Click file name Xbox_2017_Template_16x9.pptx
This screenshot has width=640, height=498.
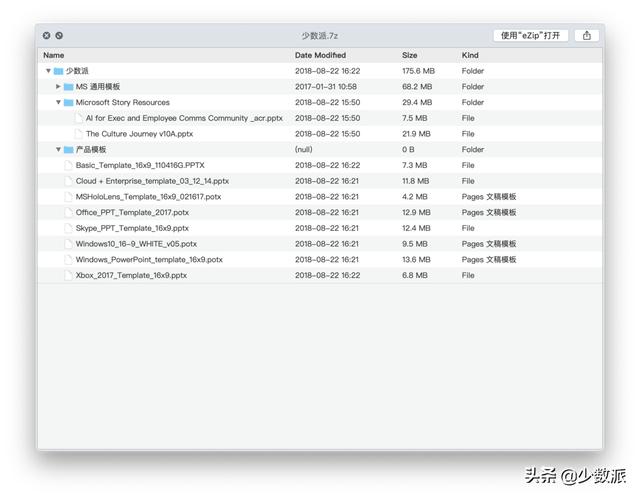[131, 275]
